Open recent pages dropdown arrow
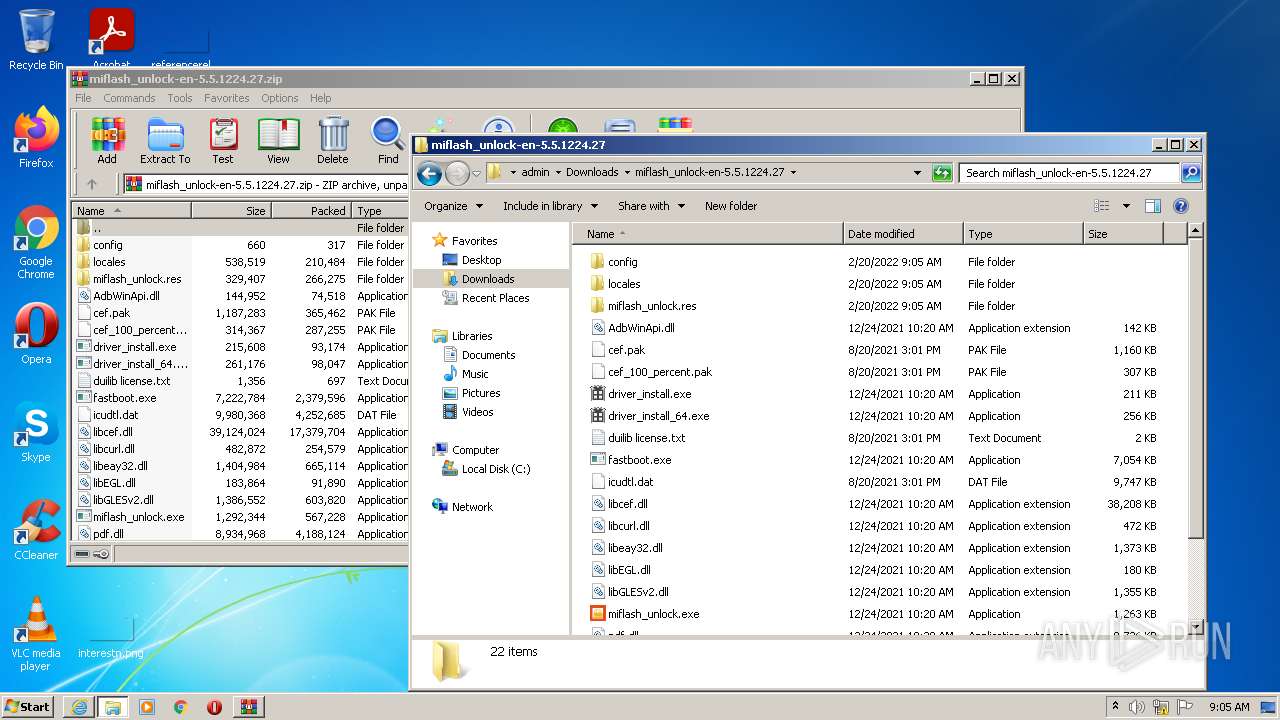Screen dimensions: 1280x720 coord(477,173)
